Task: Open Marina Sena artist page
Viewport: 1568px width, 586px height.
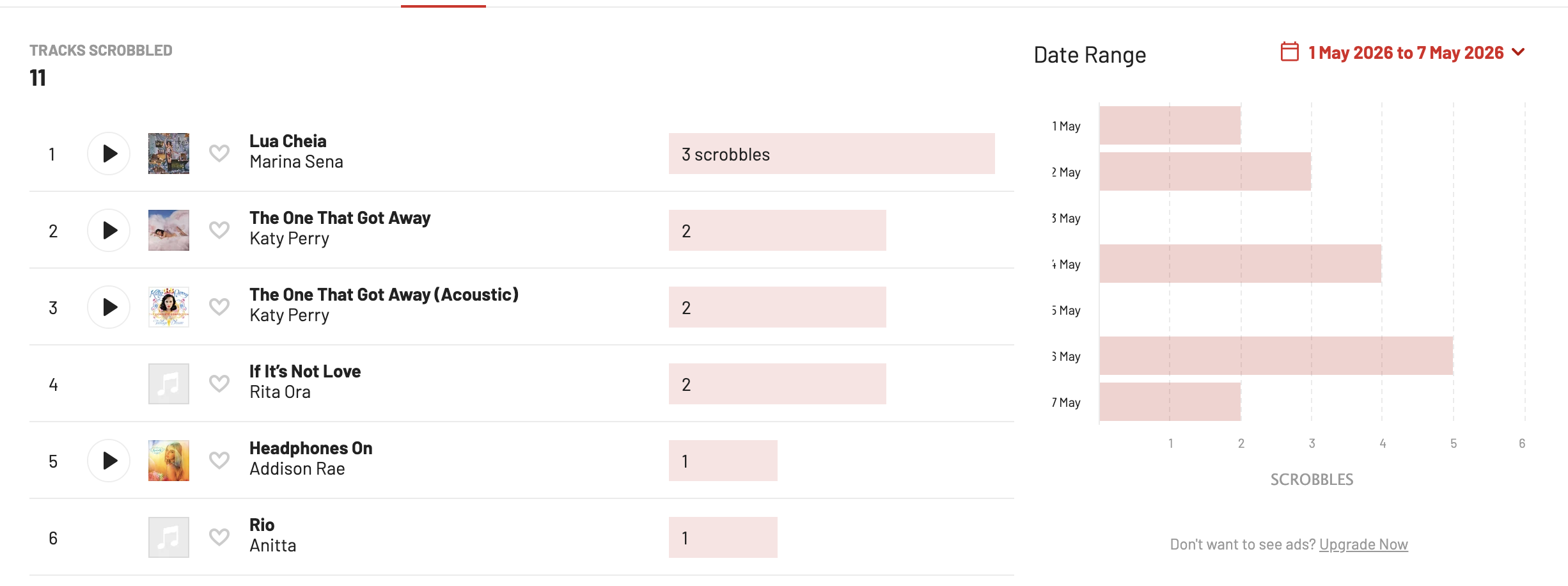Action: 297,162
